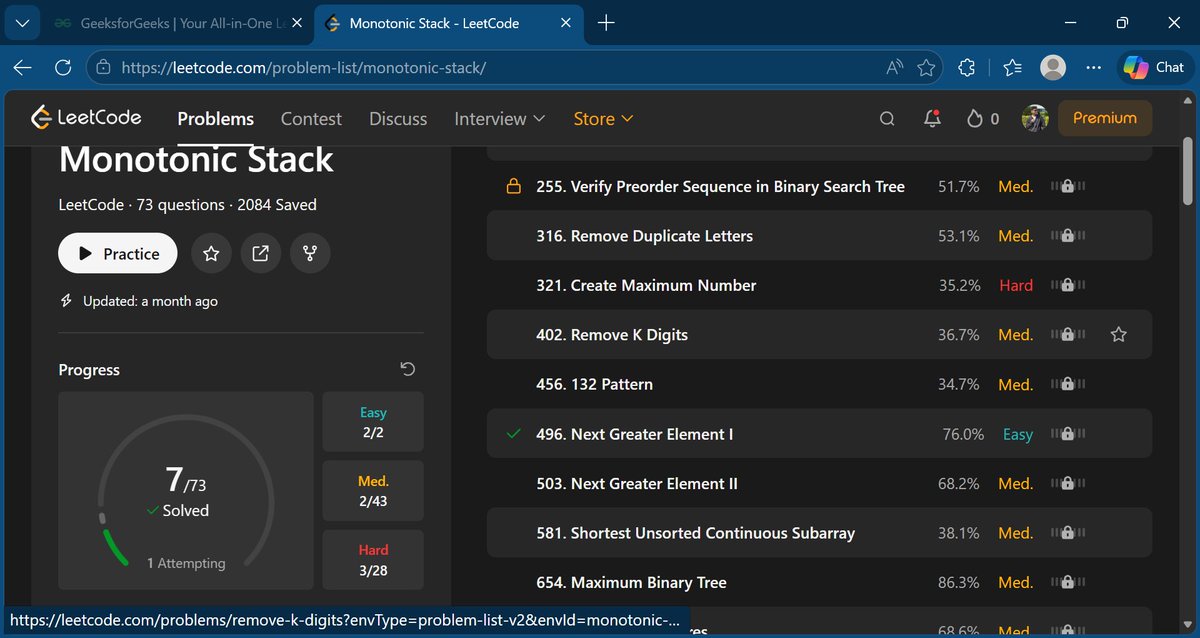This screenshot has height=638, width=1200.
Task: Click frequency lock on 456. 132 Pattern row
Action: pyautogui.click(x=1068, y=384)
